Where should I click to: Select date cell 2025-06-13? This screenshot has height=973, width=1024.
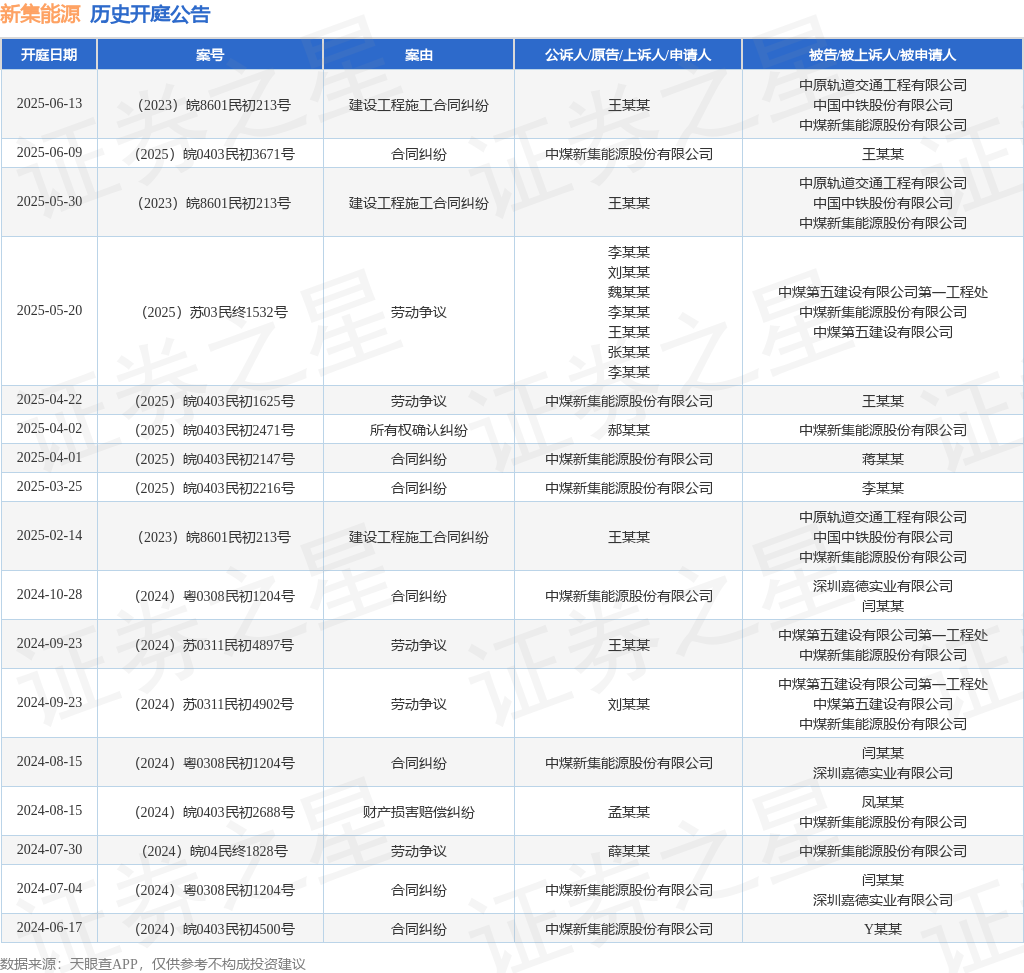click(x=50, y=103)
